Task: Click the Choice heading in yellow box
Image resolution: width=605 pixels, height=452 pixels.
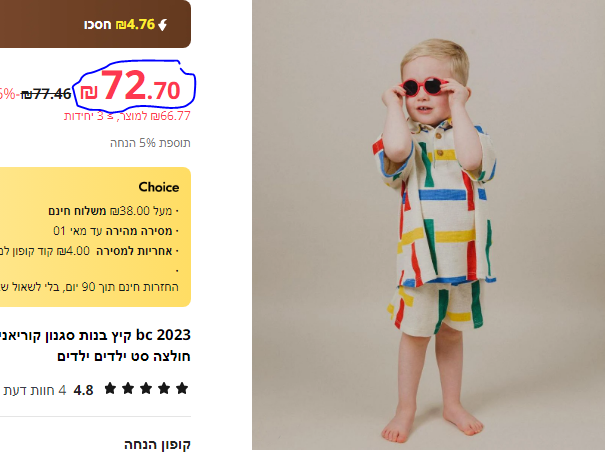Action: [x=159, y=187]
